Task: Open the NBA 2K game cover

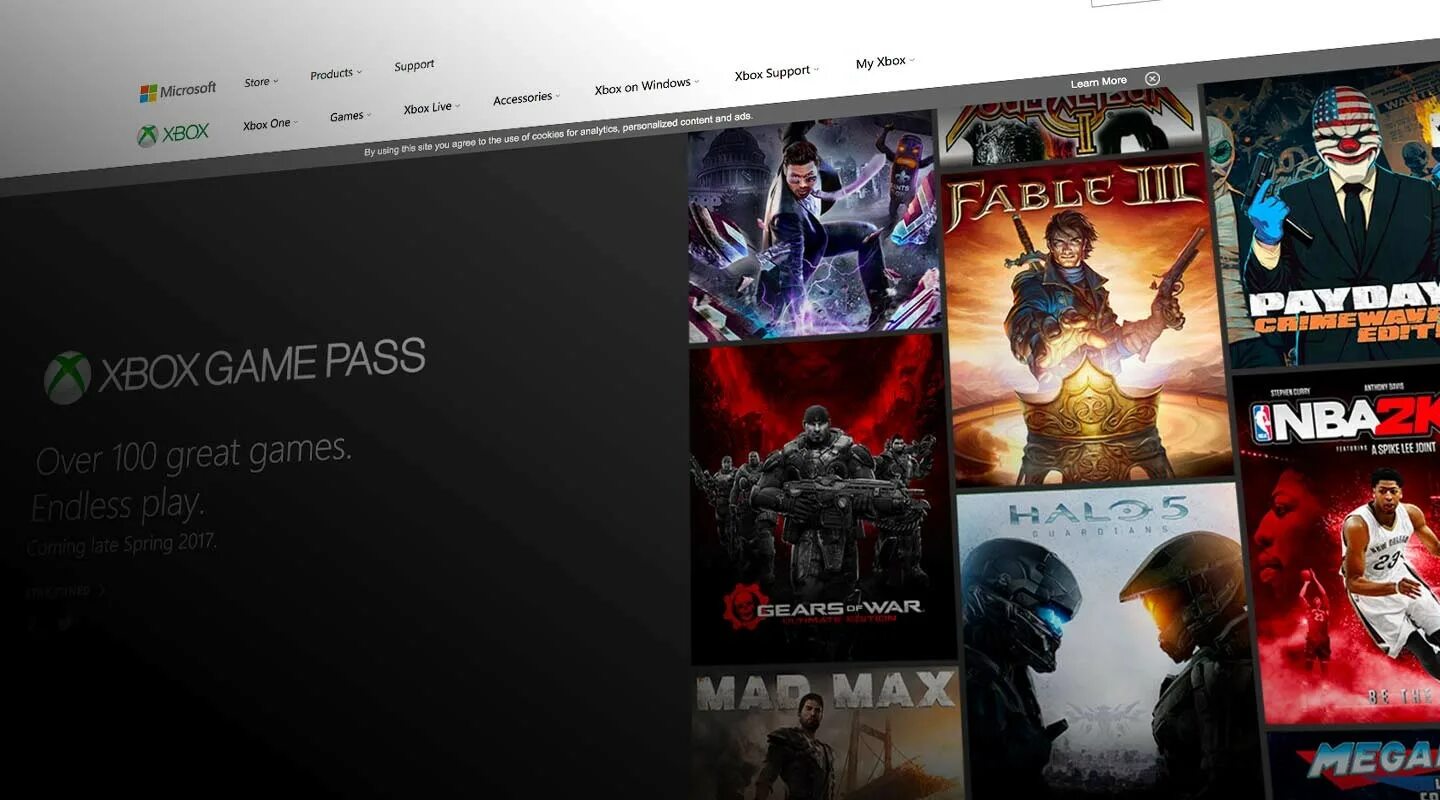Action: [x=1339, y=543]
